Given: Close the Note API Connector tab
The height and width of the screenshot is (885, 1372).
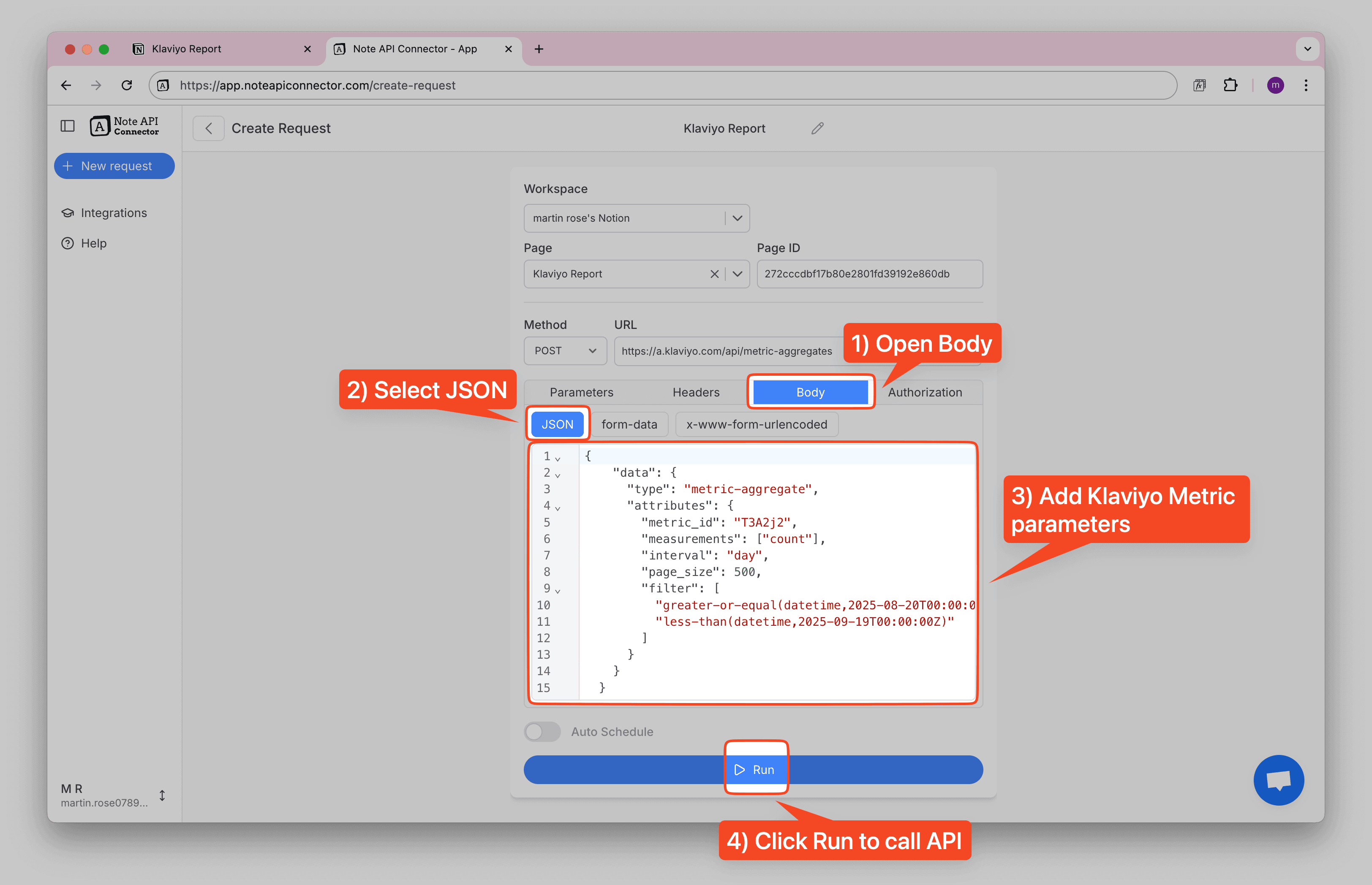Looking at the screenshot, I should pyautogui.click(x=508, y=49).
